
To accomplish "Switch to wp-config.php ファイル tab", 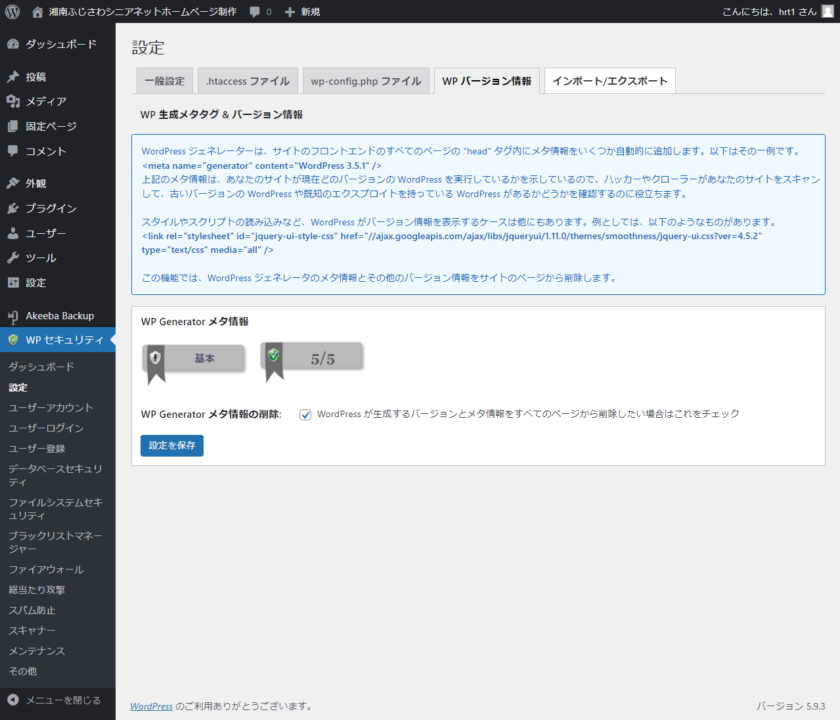I will pyautogui.click(x=366, y=81).
